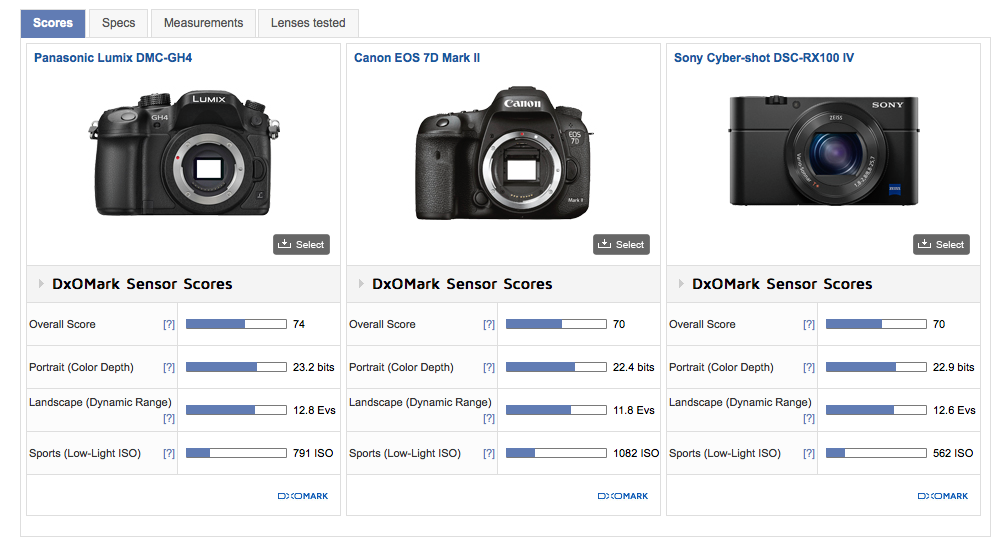Click Canon Landscape value 11.8 Evs
The height and width of the screenshot is (552, 1005).
coord(633,410)
